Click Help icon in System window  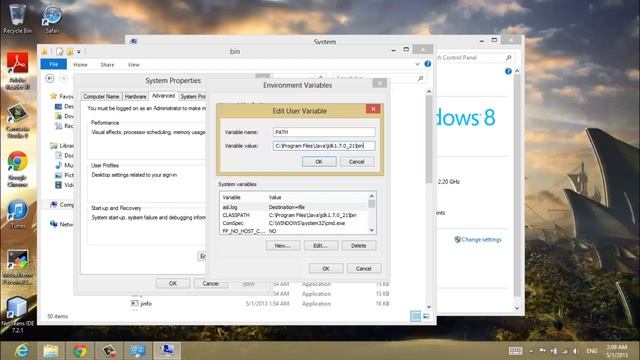(x=508, y=71)
